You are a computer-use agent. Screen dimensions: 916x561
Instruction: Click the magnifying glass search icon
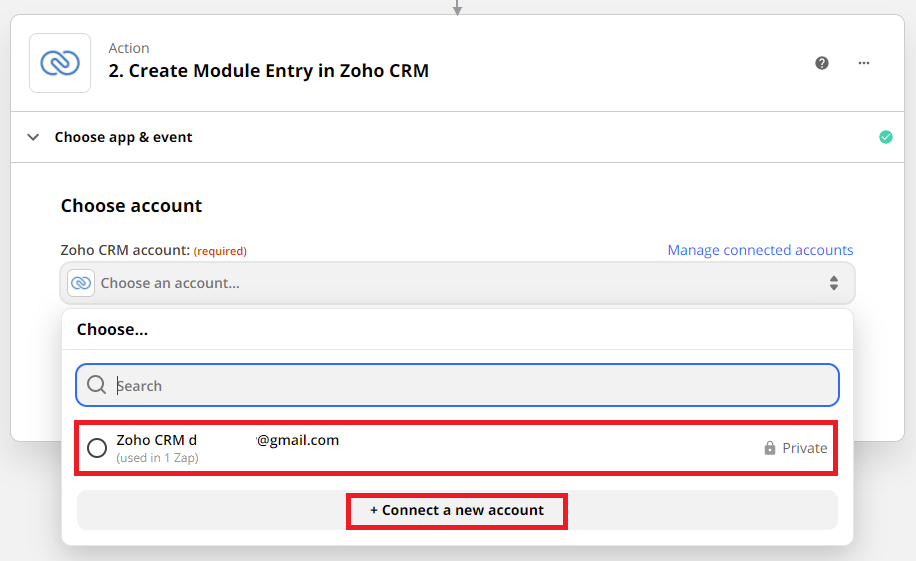pyautogui.click(x=96, y=385)
